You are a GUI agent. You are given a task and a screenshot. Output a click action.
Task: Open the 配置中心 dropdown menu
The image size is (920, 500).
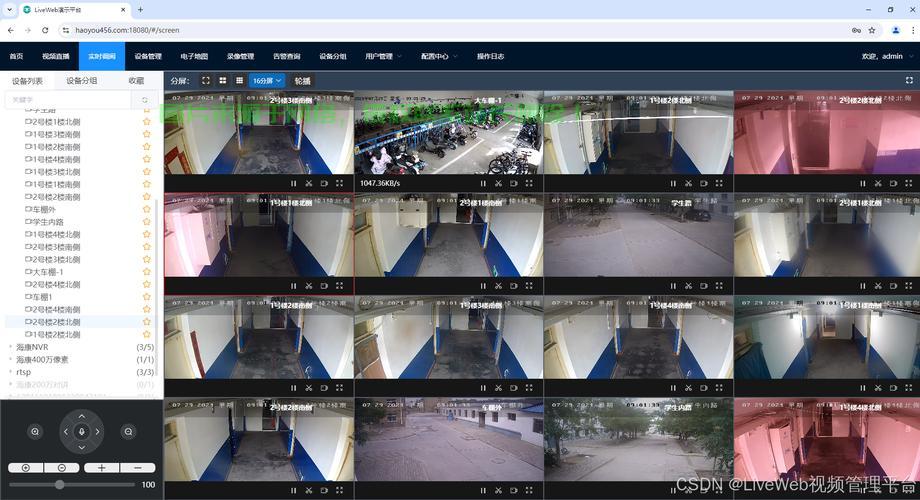point(439,56)
